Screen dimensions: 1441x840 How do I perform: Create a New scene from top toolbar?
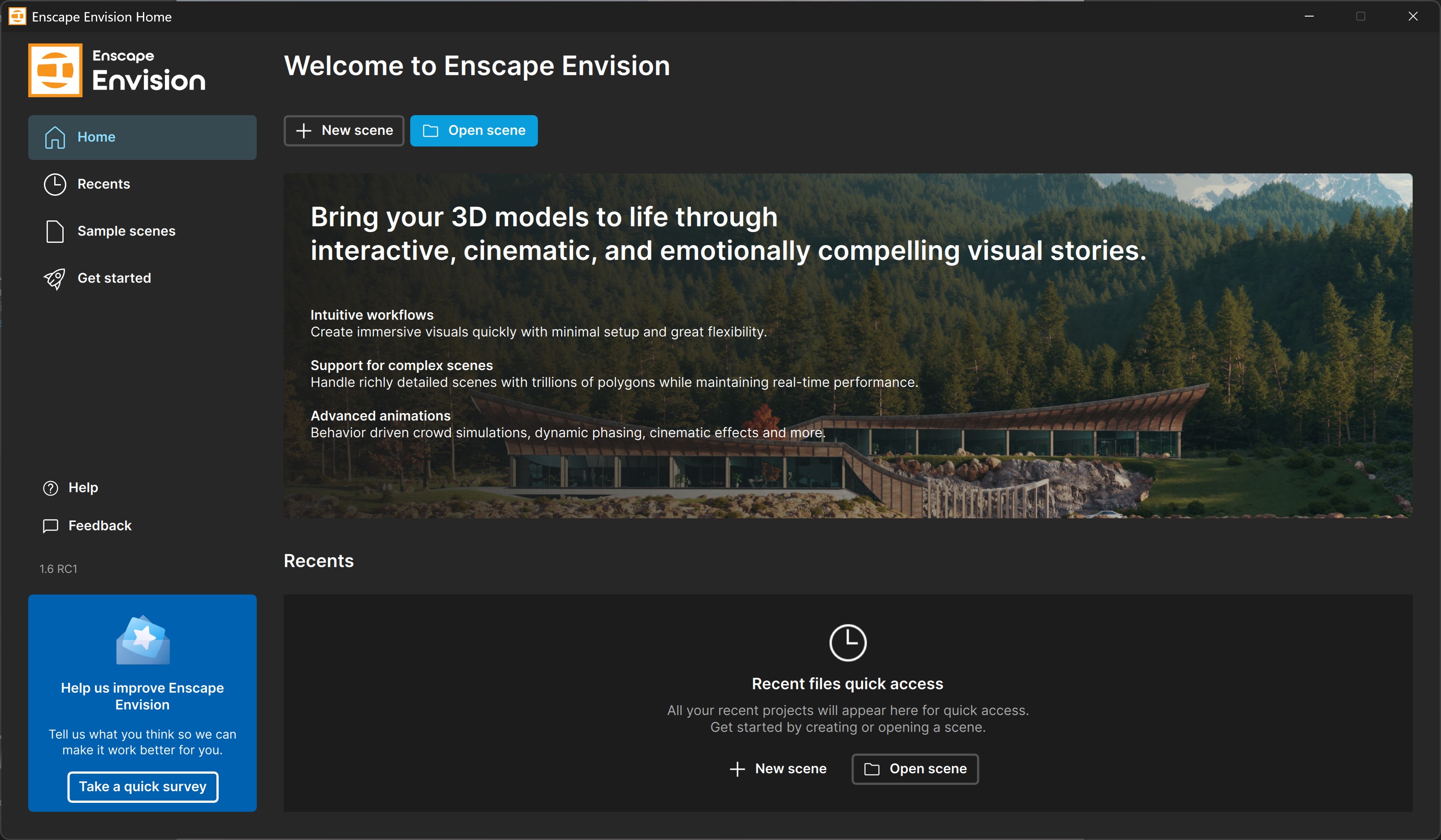[x=344, y=130]
